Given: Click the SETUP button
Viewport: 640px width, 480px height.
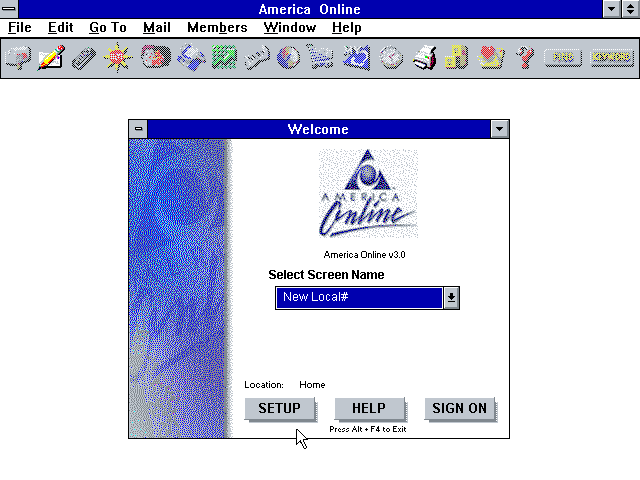Looking at the screenshot, I should coord(280,409).
